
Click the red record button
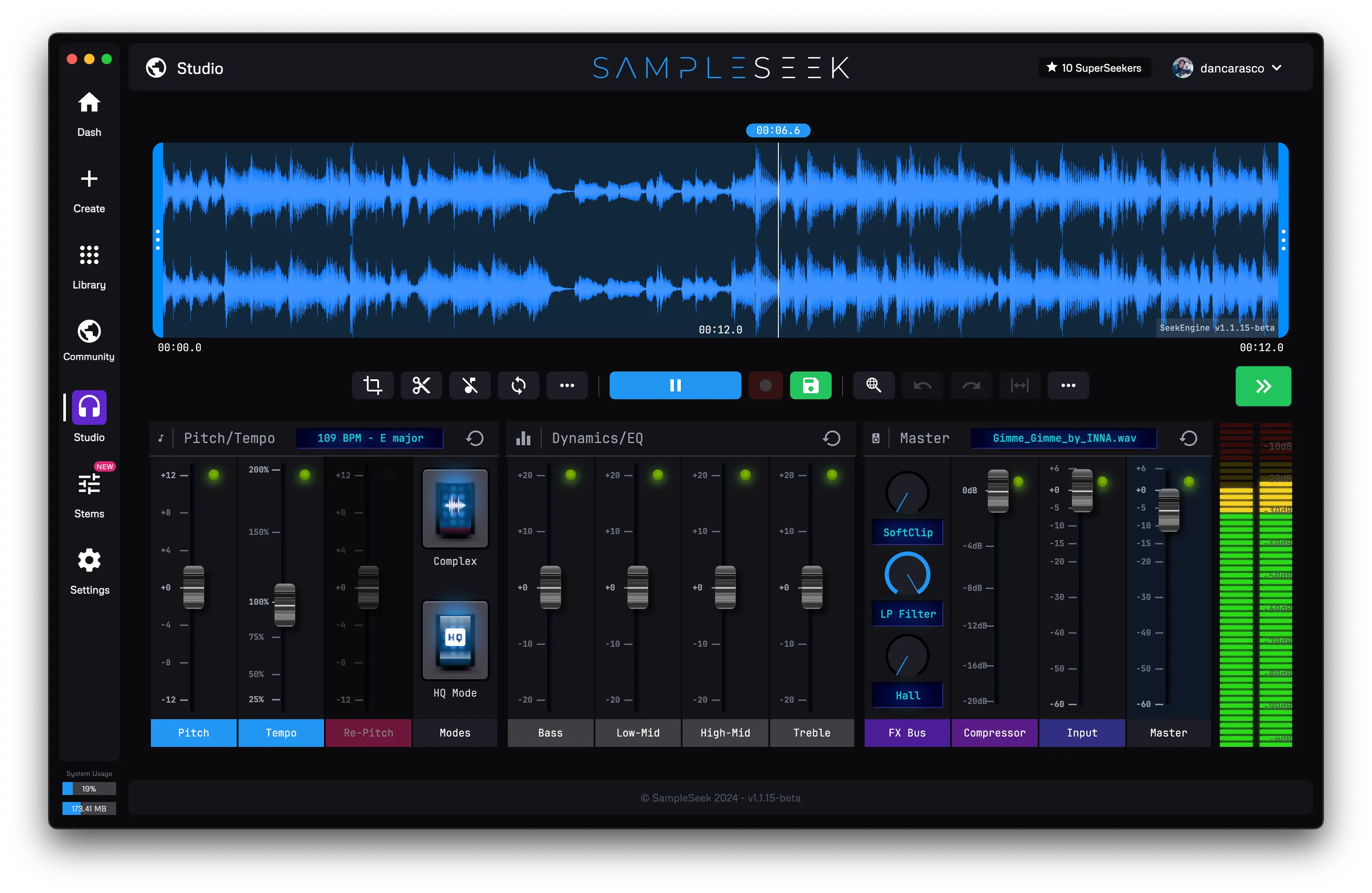(765, 385)
